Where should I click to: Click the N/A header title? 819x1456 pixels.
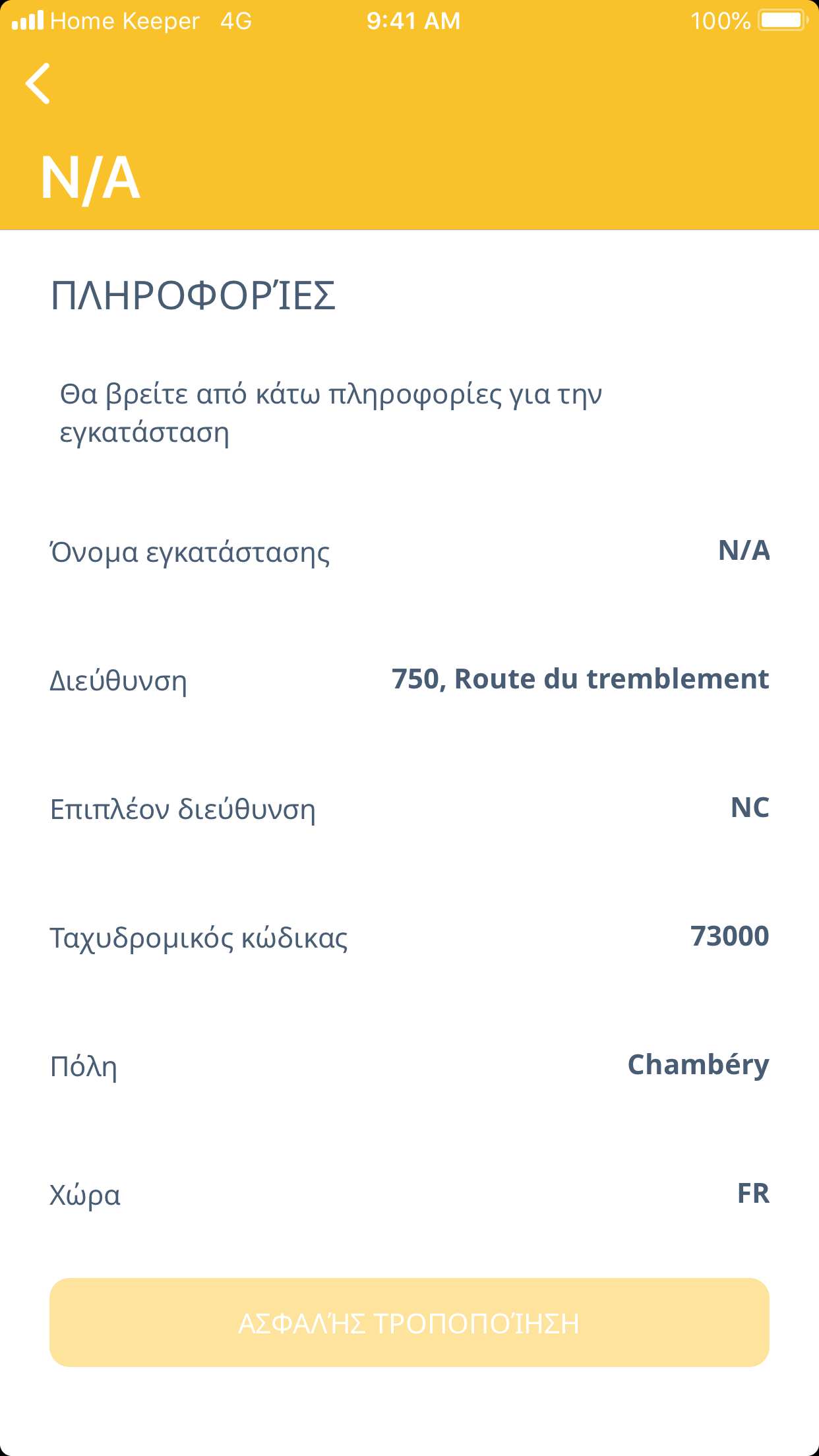pos(90,178)
